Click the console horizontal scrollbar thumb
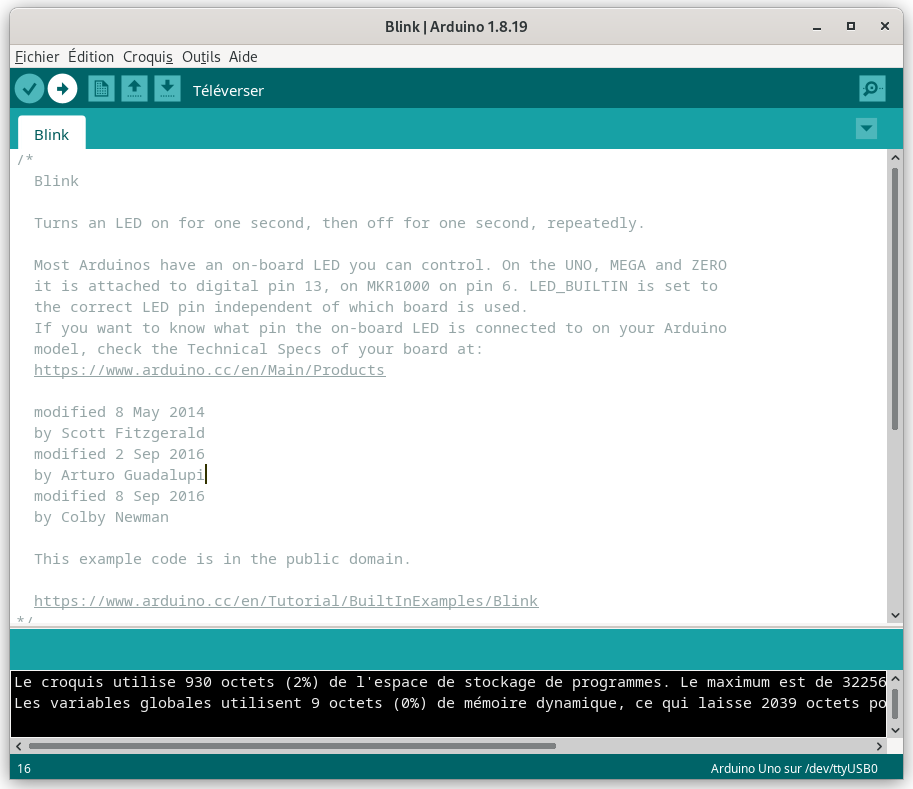 [290, 745]
